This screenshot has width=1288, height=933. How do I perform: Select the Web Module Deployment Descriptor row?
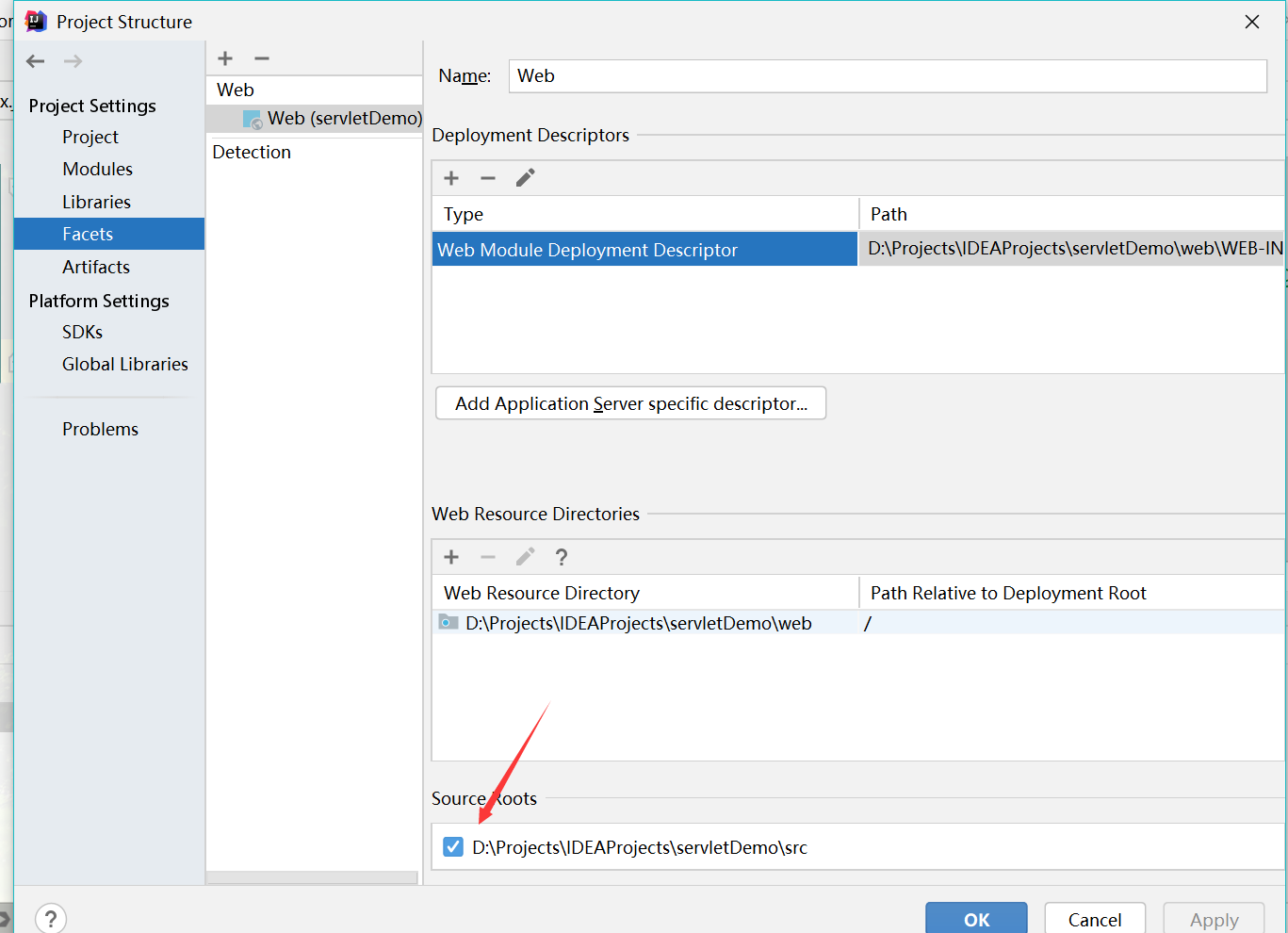pos(644,248)
